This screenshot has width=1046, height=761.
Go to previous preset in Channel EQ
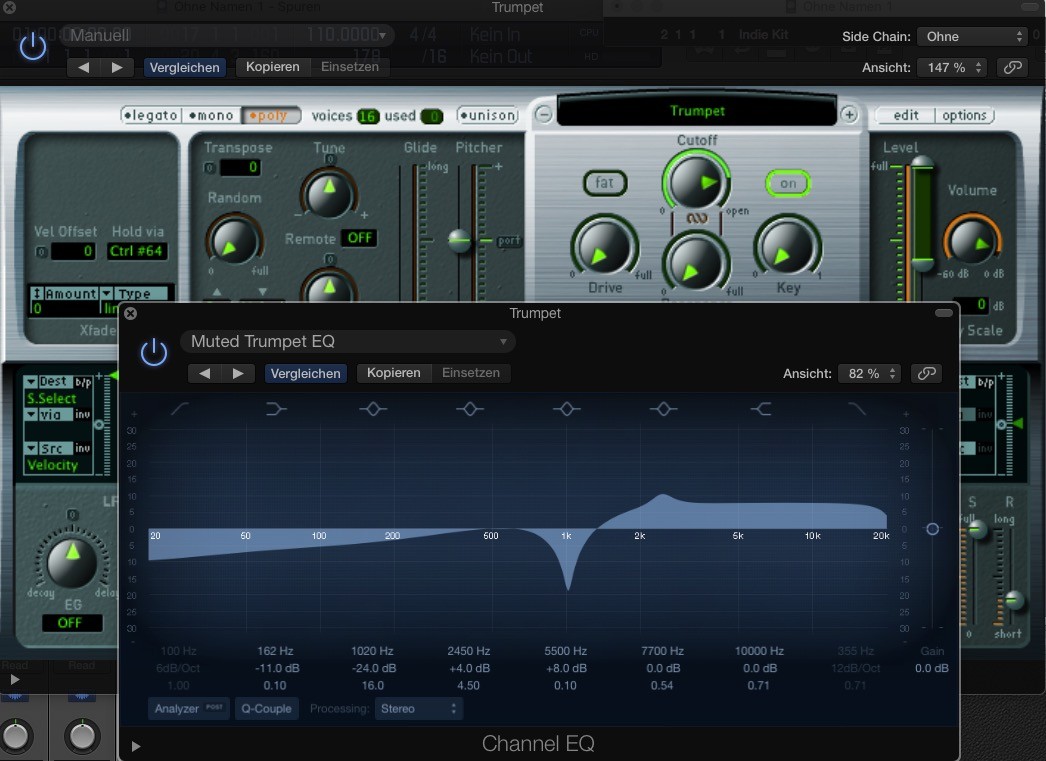coord(205,373)
